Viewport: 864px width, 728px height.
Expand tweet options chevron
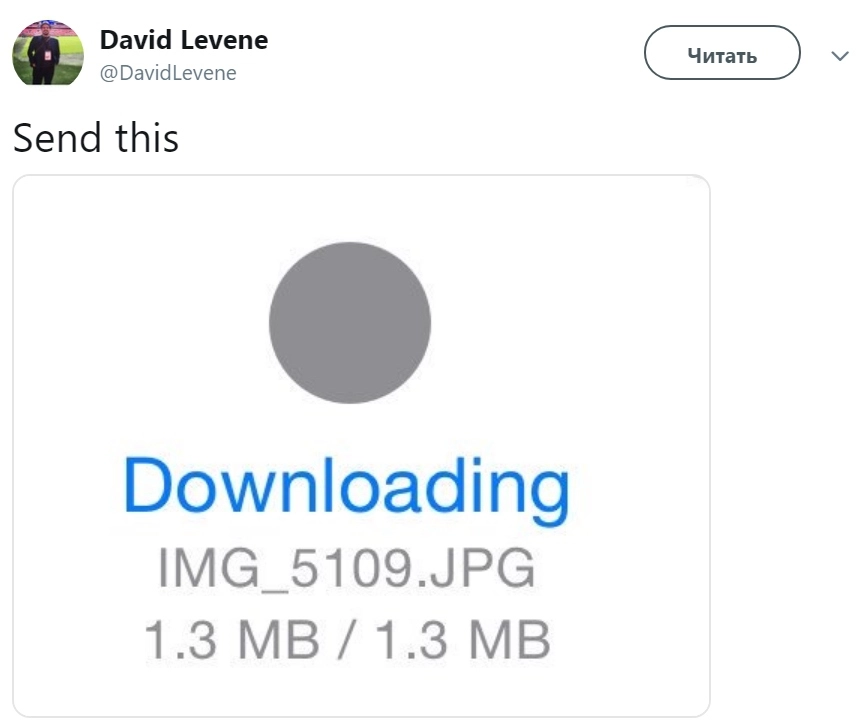(840, 56)
